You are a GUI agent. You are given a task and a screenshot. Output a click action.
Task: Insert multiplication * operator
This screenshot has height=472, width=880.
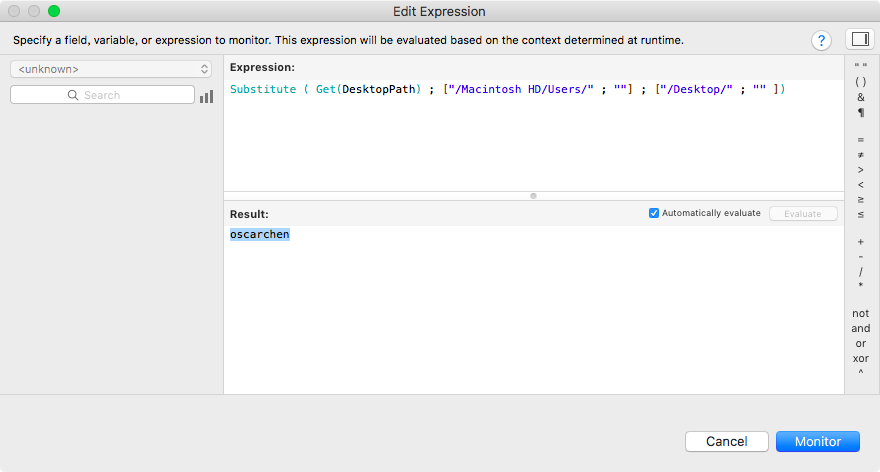pyautogui.click(x=860, y=286)
